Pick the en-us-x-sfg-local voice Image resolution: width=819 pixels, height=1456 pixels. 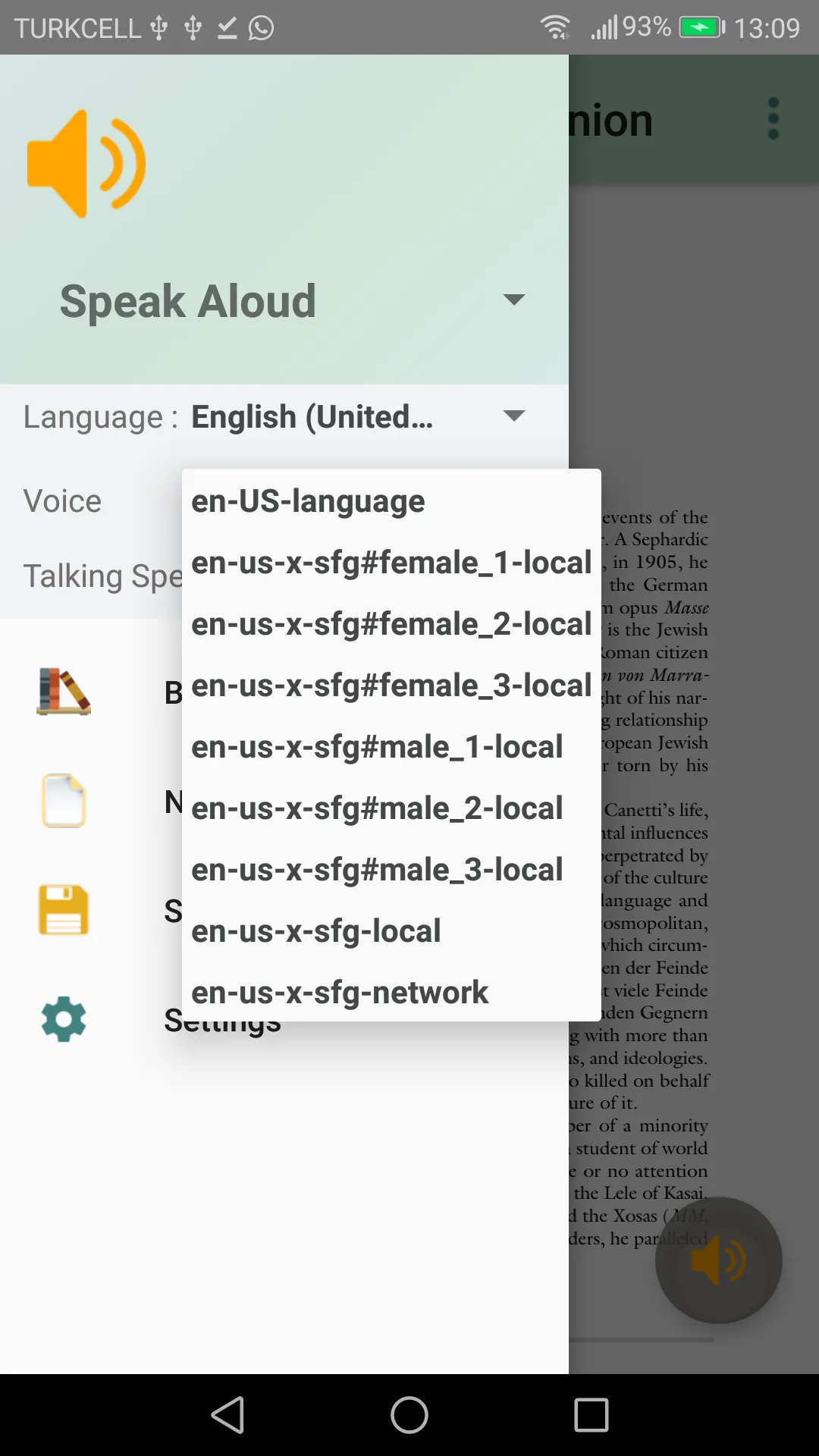click(x=391, y=930)
